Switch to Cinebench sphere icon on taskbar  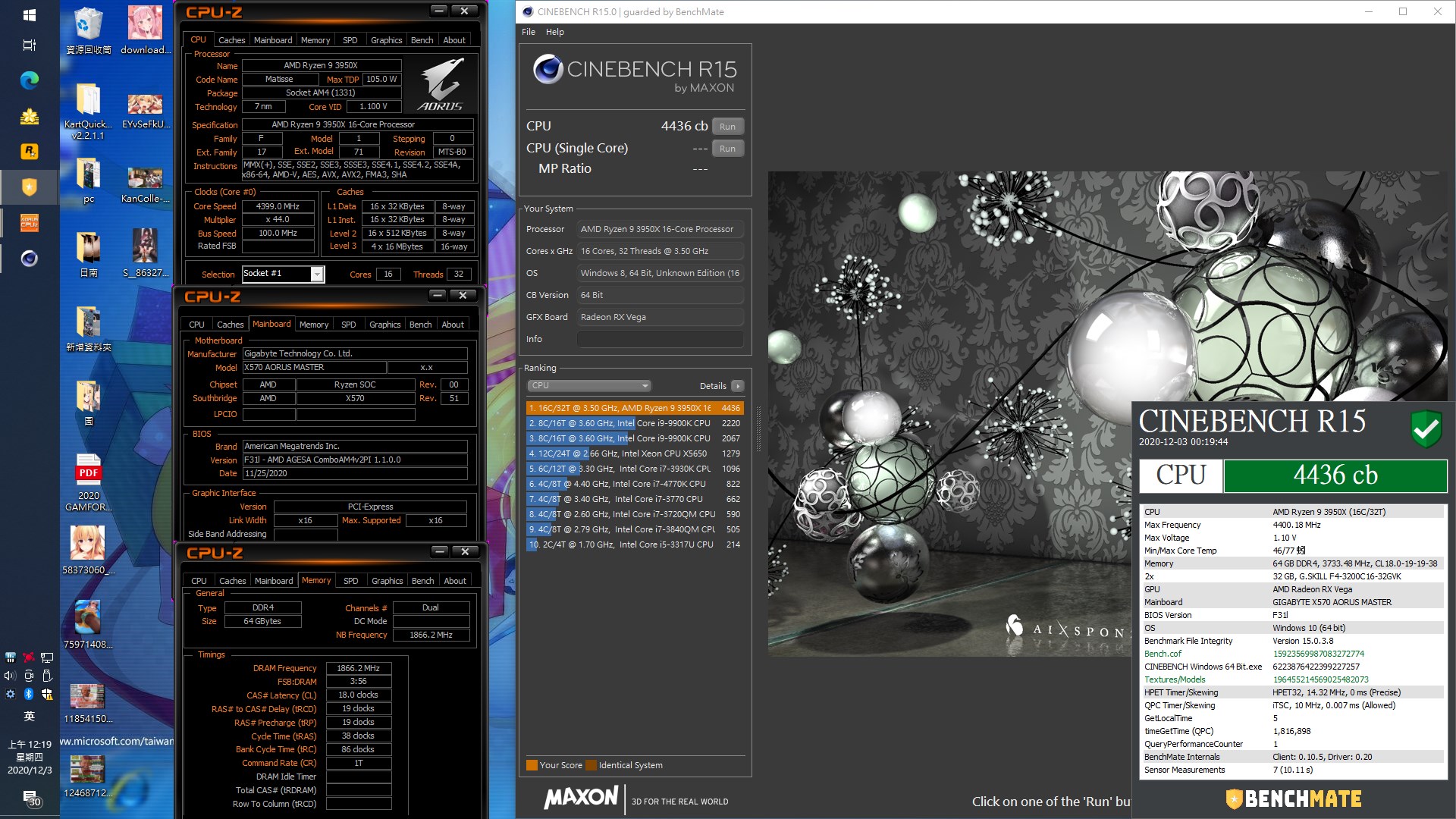30,259
